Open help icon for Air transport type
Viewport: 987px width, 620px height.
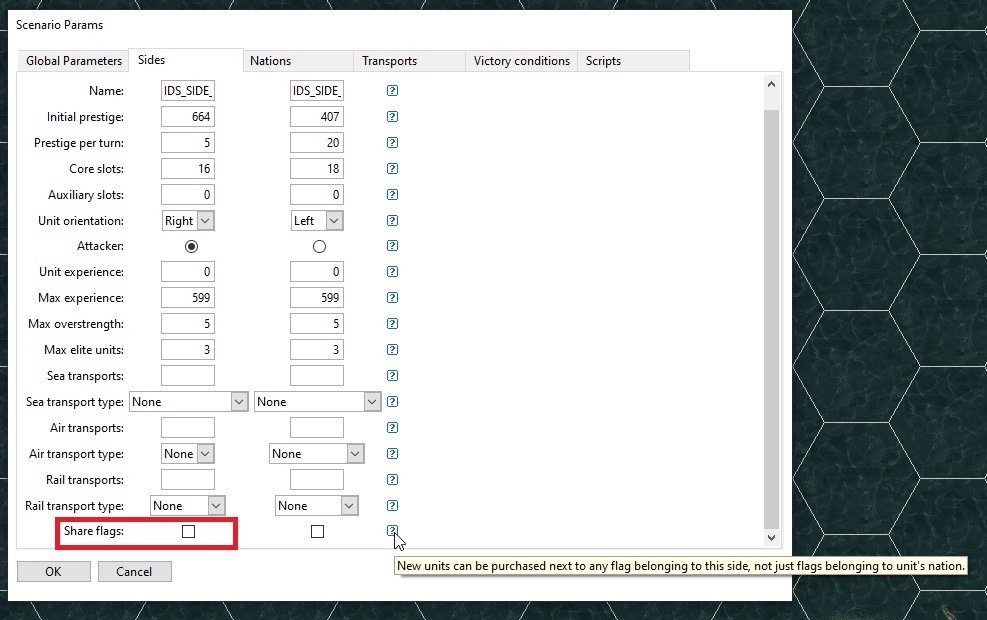(x=392, y=454)
